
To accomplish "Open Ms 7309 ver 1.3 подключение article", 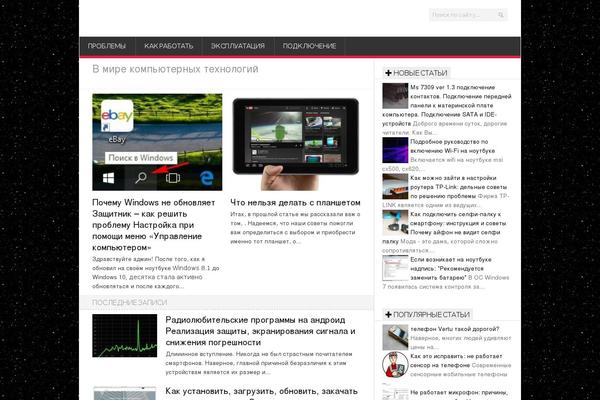I will 447,105.
